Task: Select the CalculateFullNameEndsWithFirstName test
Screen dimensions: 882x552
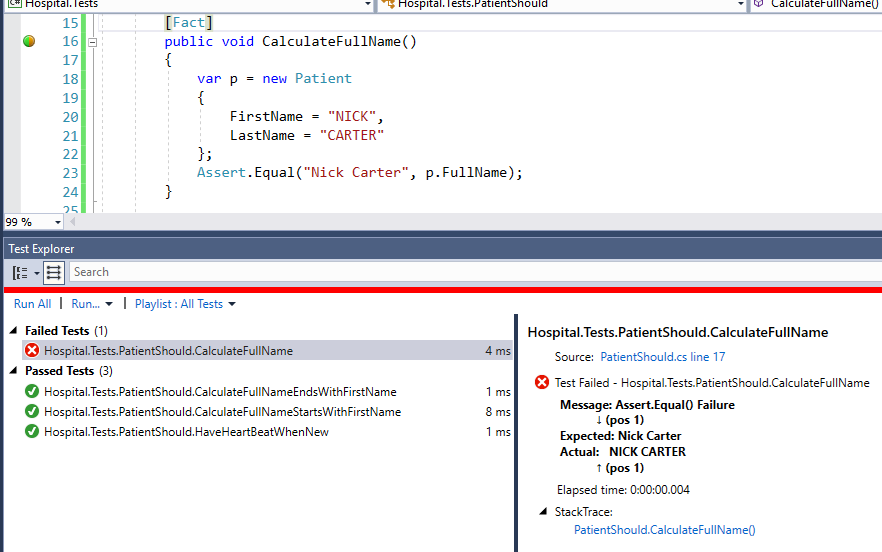Action: pos(267,392)
